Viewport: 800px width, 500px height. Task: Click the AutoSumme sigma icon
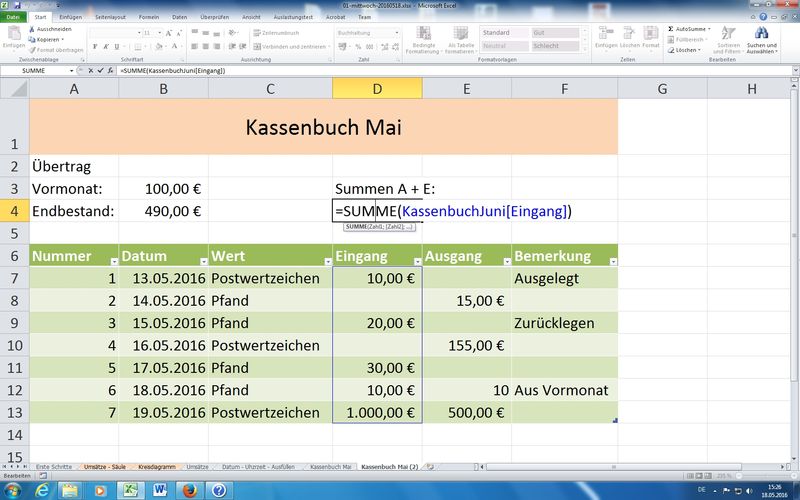pos(670,29)
